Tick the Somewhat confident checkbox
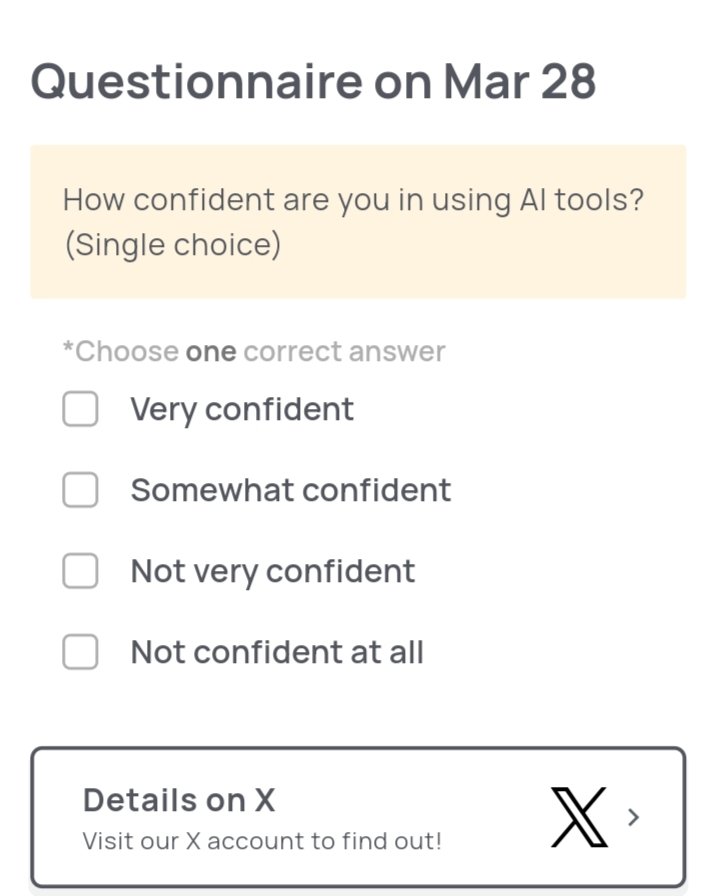Image resolution: width=716 pixels, height=896 pixels. point(80,490)
